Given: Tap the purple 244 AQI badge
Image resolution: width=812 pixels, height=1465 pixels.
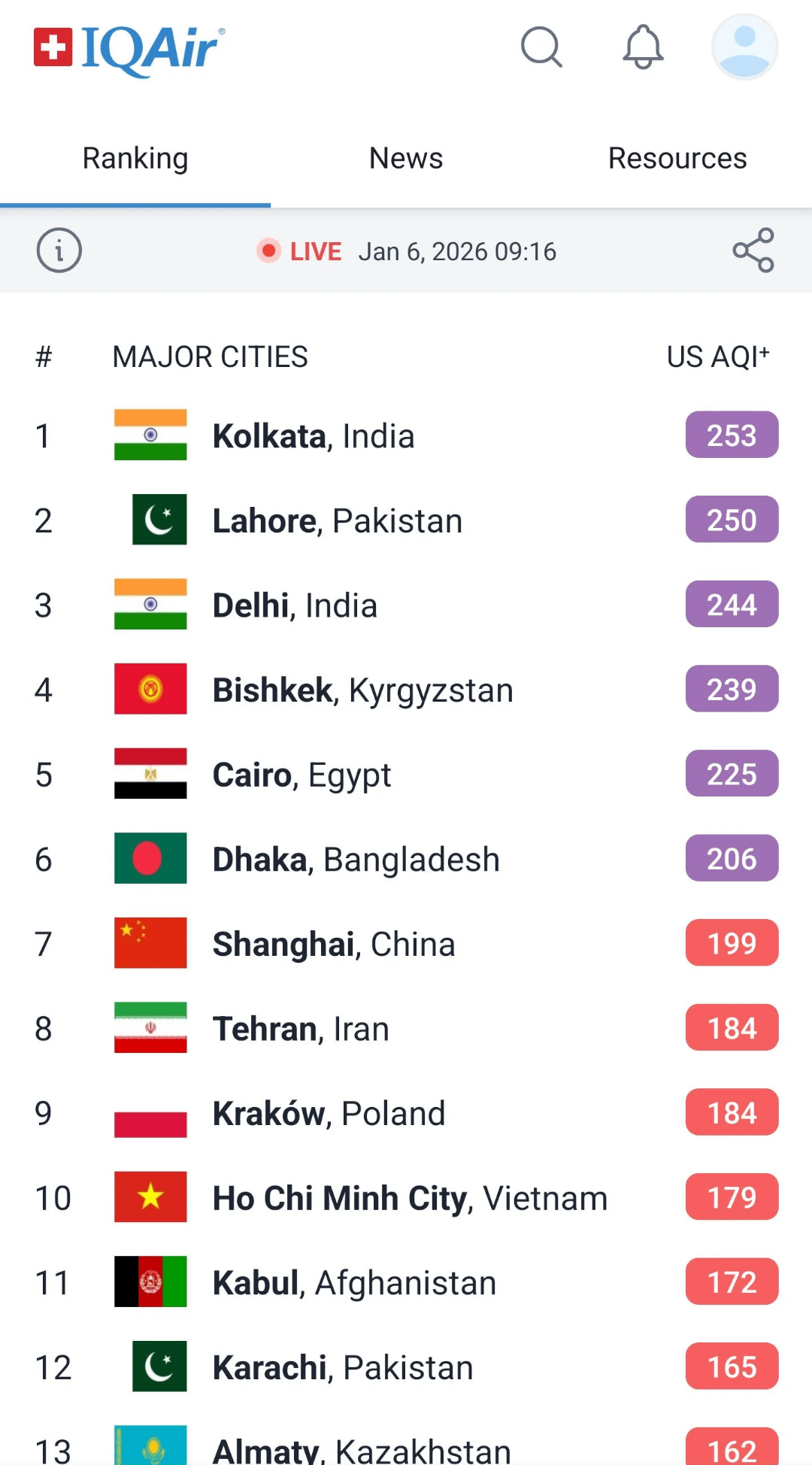Looking at the screenshot, I should [x=732, y=605].
